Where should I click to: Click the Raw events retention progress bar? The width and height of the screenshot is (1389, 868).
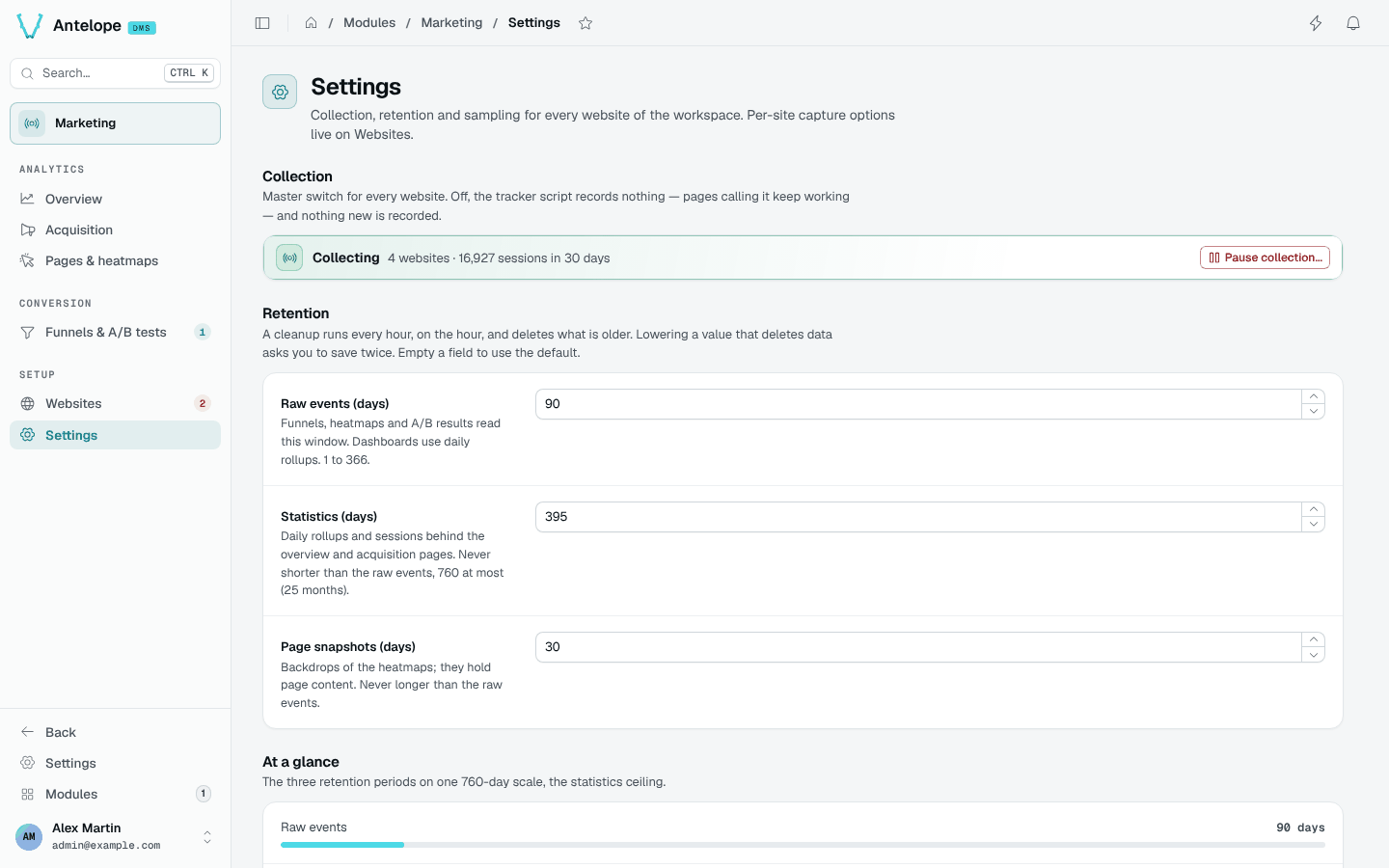(x=803, y=845)
